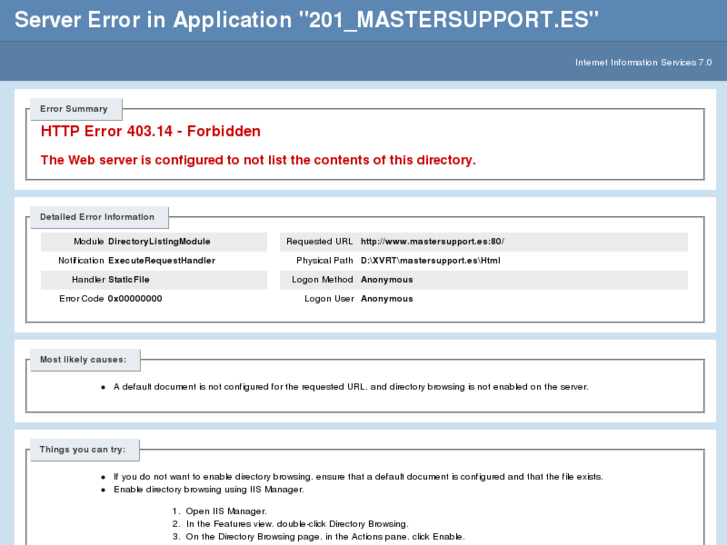Click the Server Error in Application page title
Image resolution: width=727 pixels, height=545 pixels.
click(x=306, y=20)
